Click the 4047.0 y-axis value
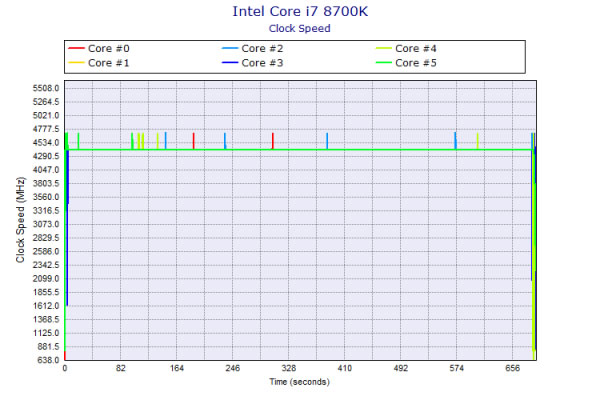This screenshot has height=400, width=600. click(46, 170)
